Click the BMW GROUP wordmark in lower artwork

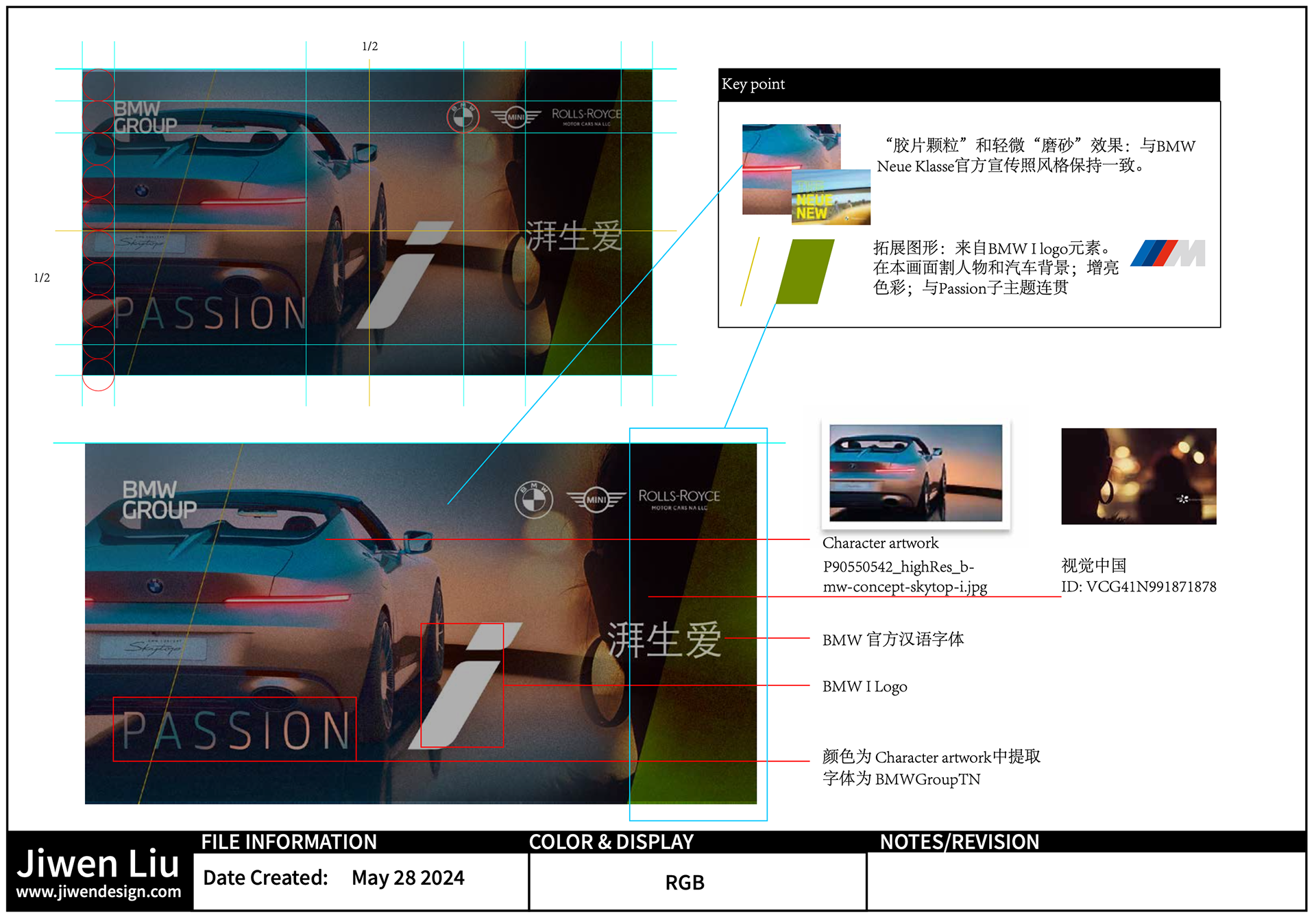pos(159,500)
